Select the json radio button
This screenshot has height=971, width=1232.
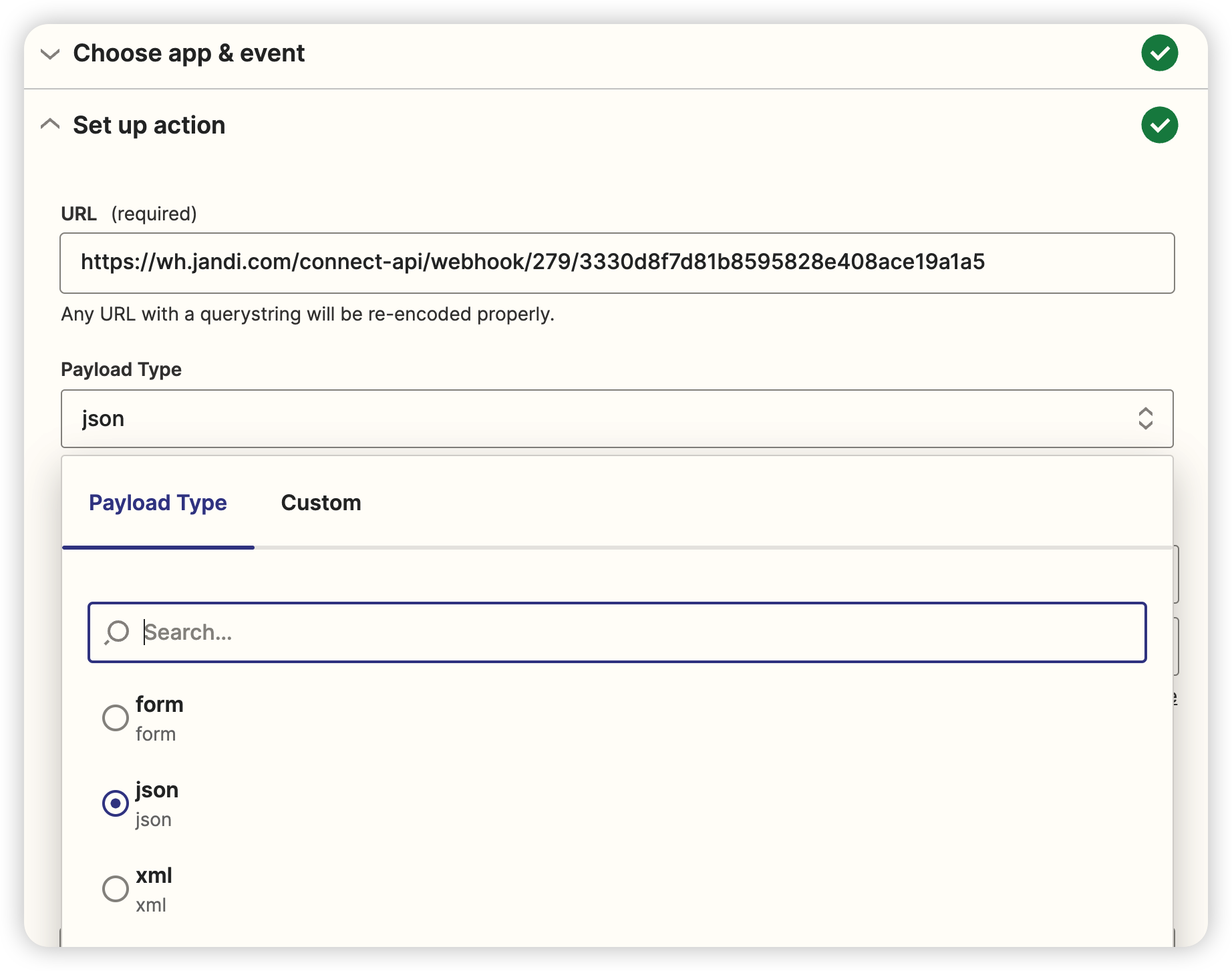tap(116, 803)
